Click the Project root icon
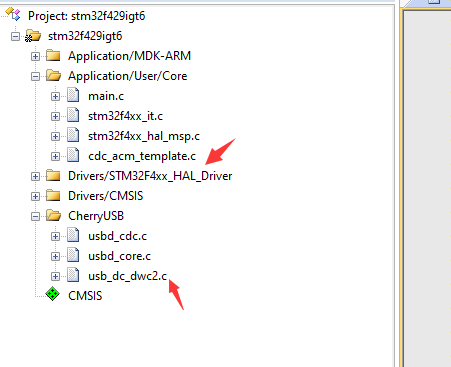Viewport: 451px width, 367px height. 13,14
